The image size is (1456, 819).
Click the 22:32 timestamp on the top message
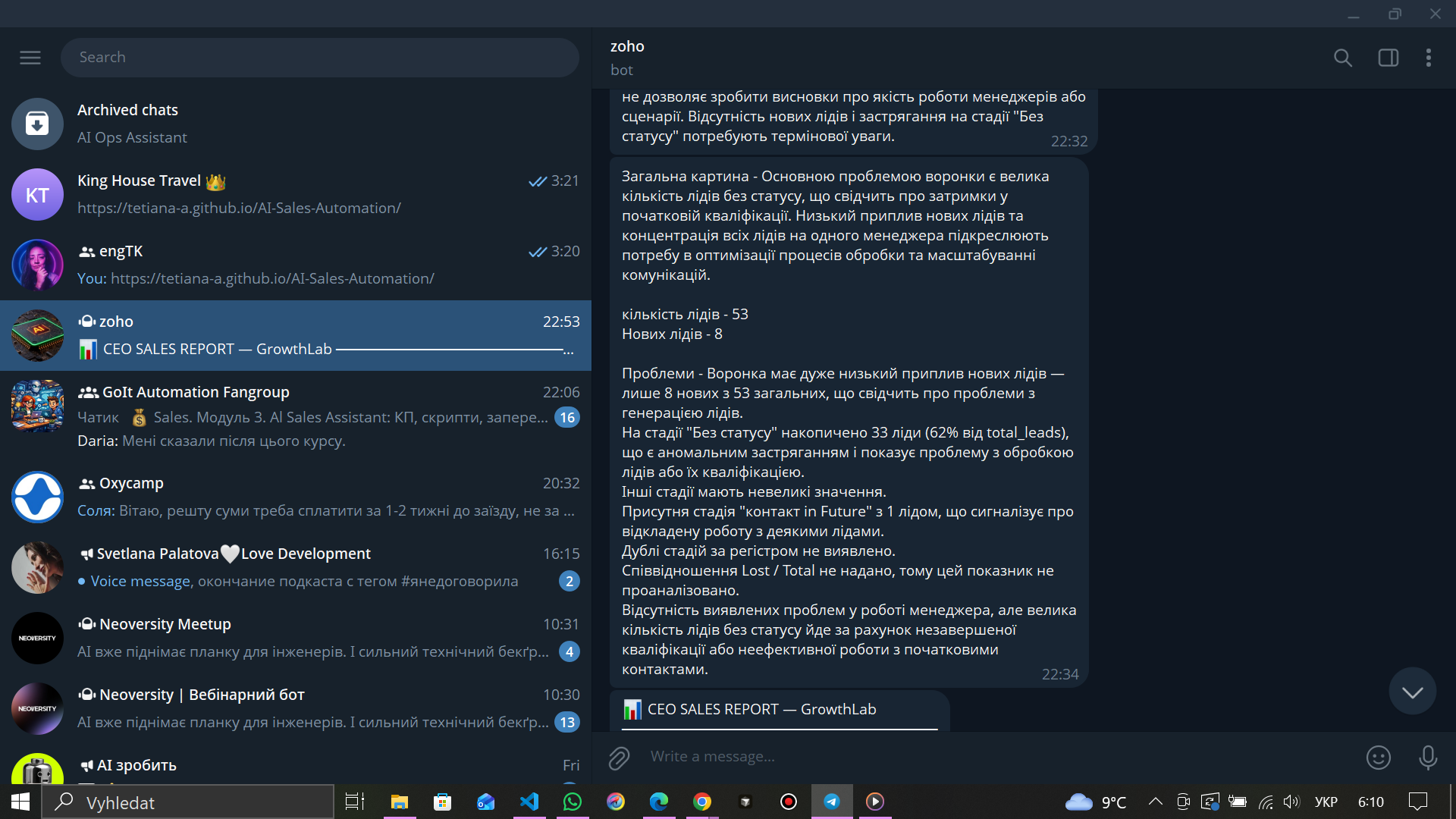(1068, 141)
